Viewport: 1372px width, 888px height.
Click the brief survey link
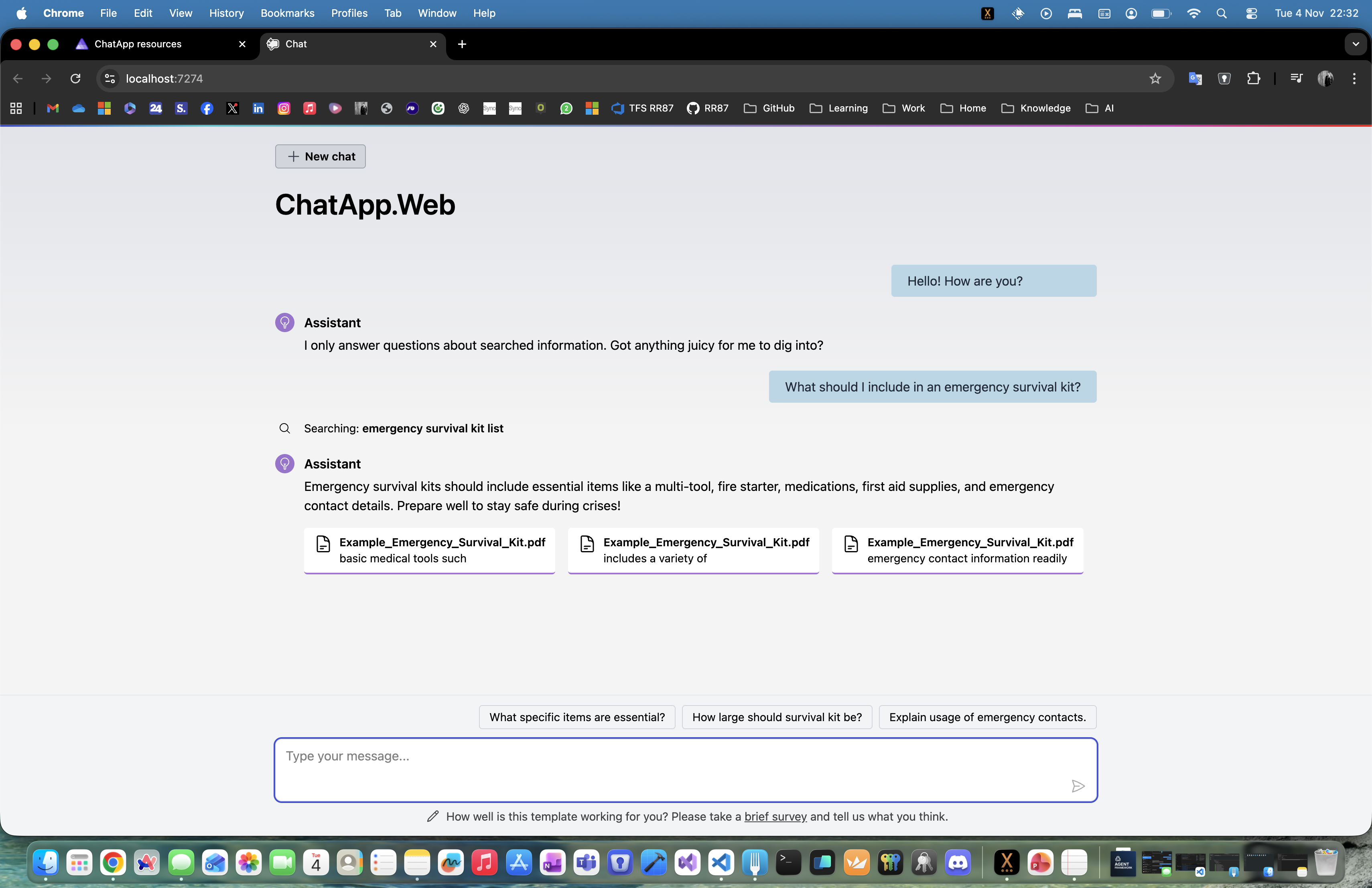tap(775, 816)
